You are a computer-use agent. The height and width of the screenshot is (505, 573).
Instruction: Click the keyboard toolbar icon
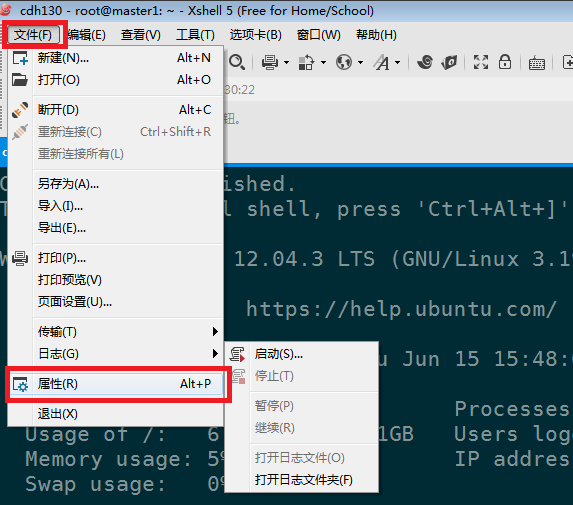(x=537, y=64)
